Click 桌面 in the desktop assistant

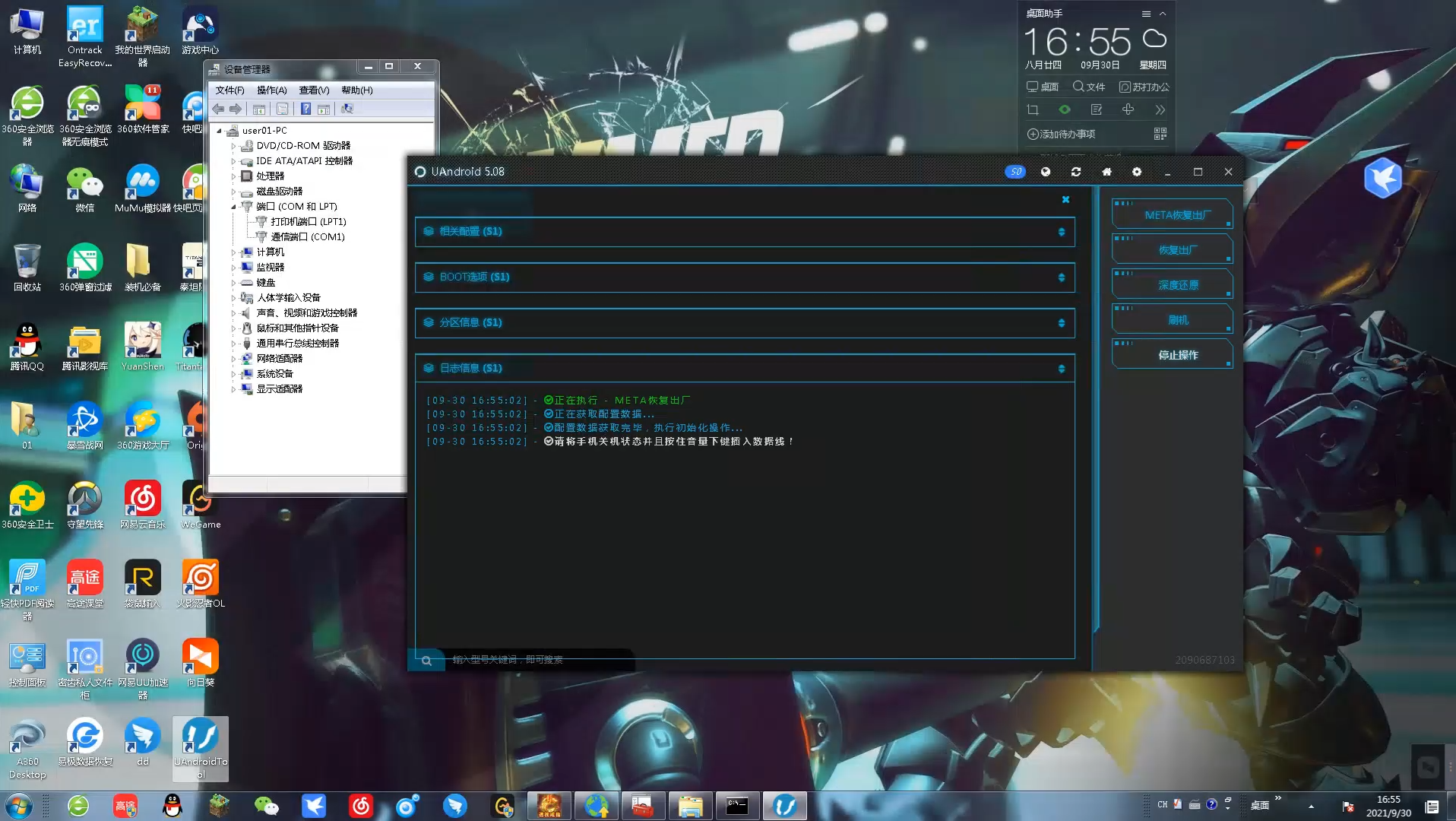[1043, 87]
